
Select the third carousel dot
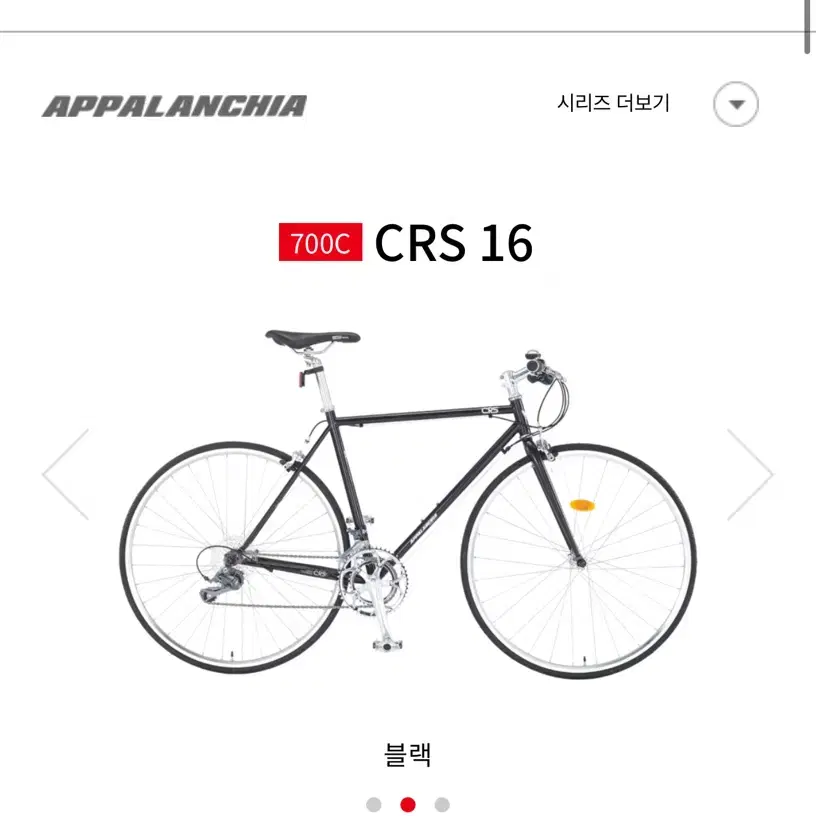coord(442,804)
